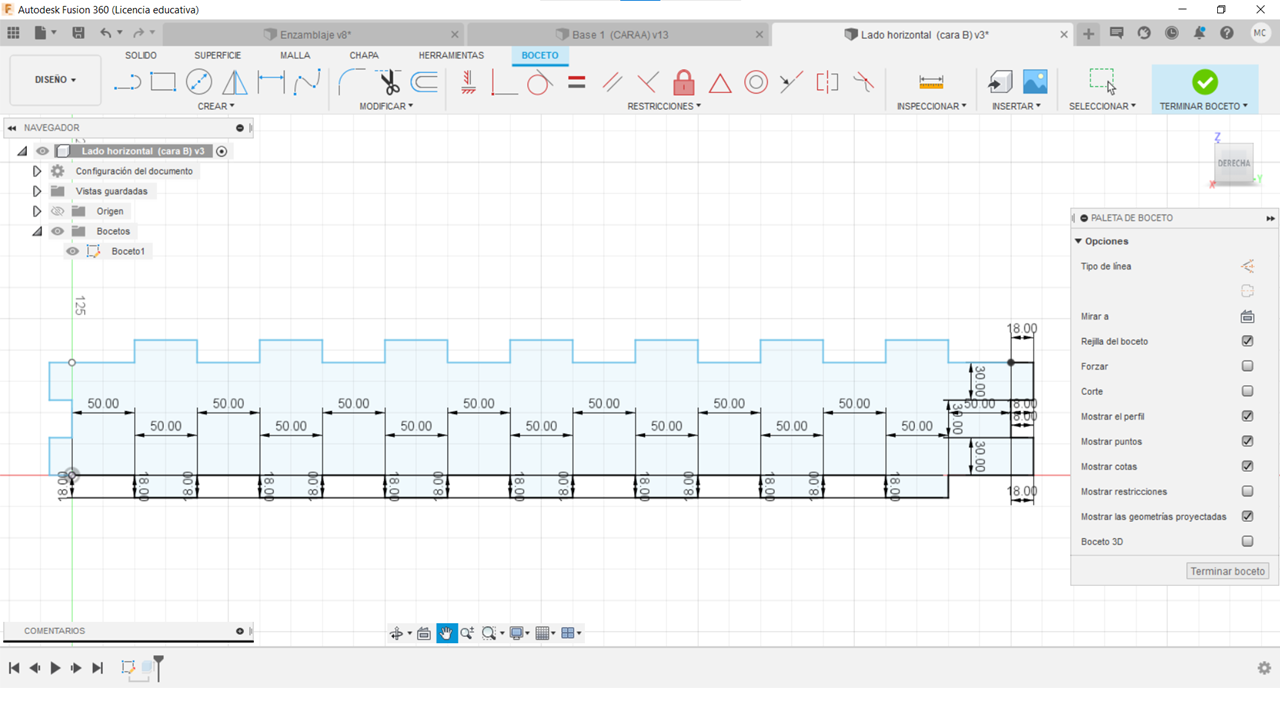Open the INSPECCIONAR dropdown menu
Viewport: 1280px width, 720px height.
[932, 106]
